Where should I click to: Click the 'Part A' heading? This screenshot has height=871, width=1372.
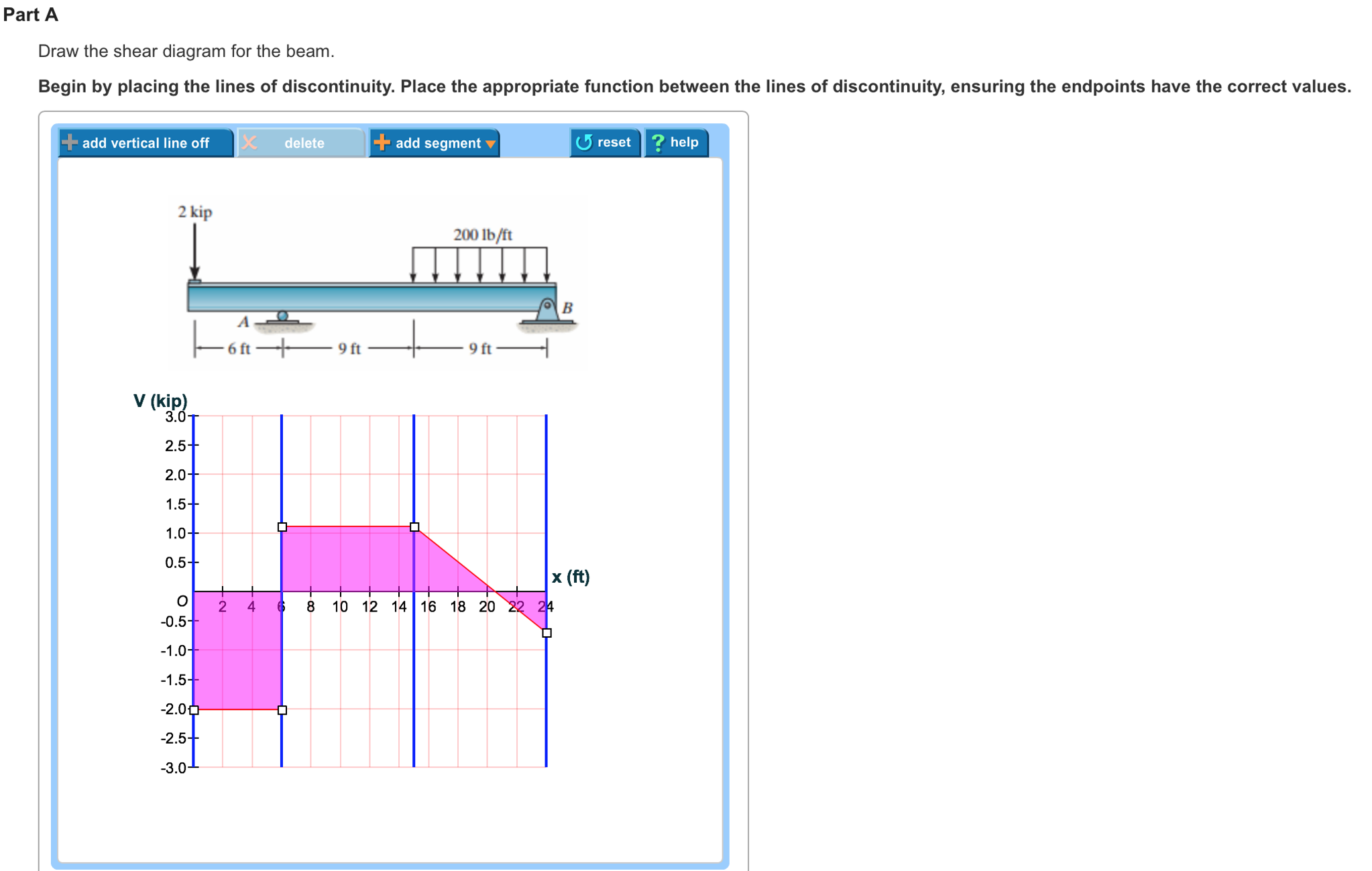[31, 15]
